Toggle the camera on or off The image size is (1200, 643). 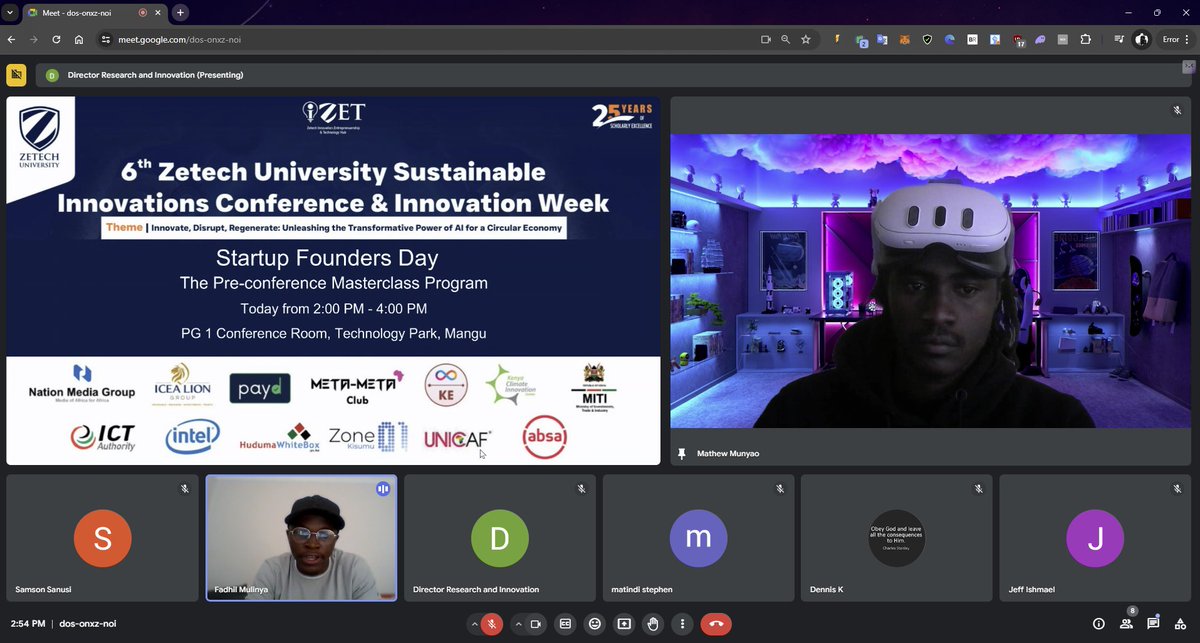535,624
